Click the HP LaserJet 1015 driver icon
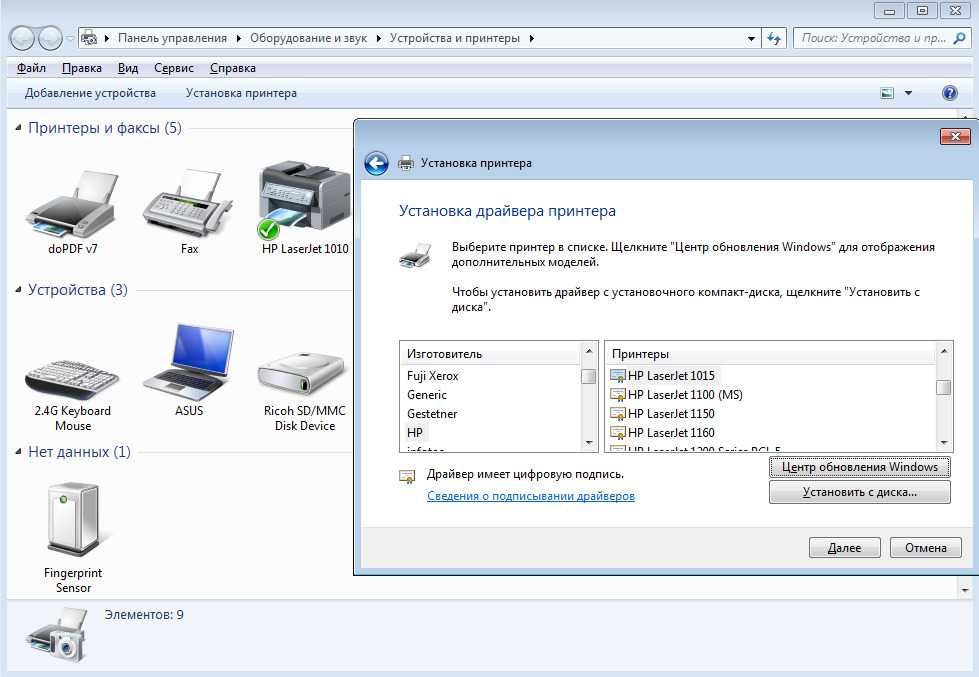The image size is (979, 677). (x=617, y=376)
